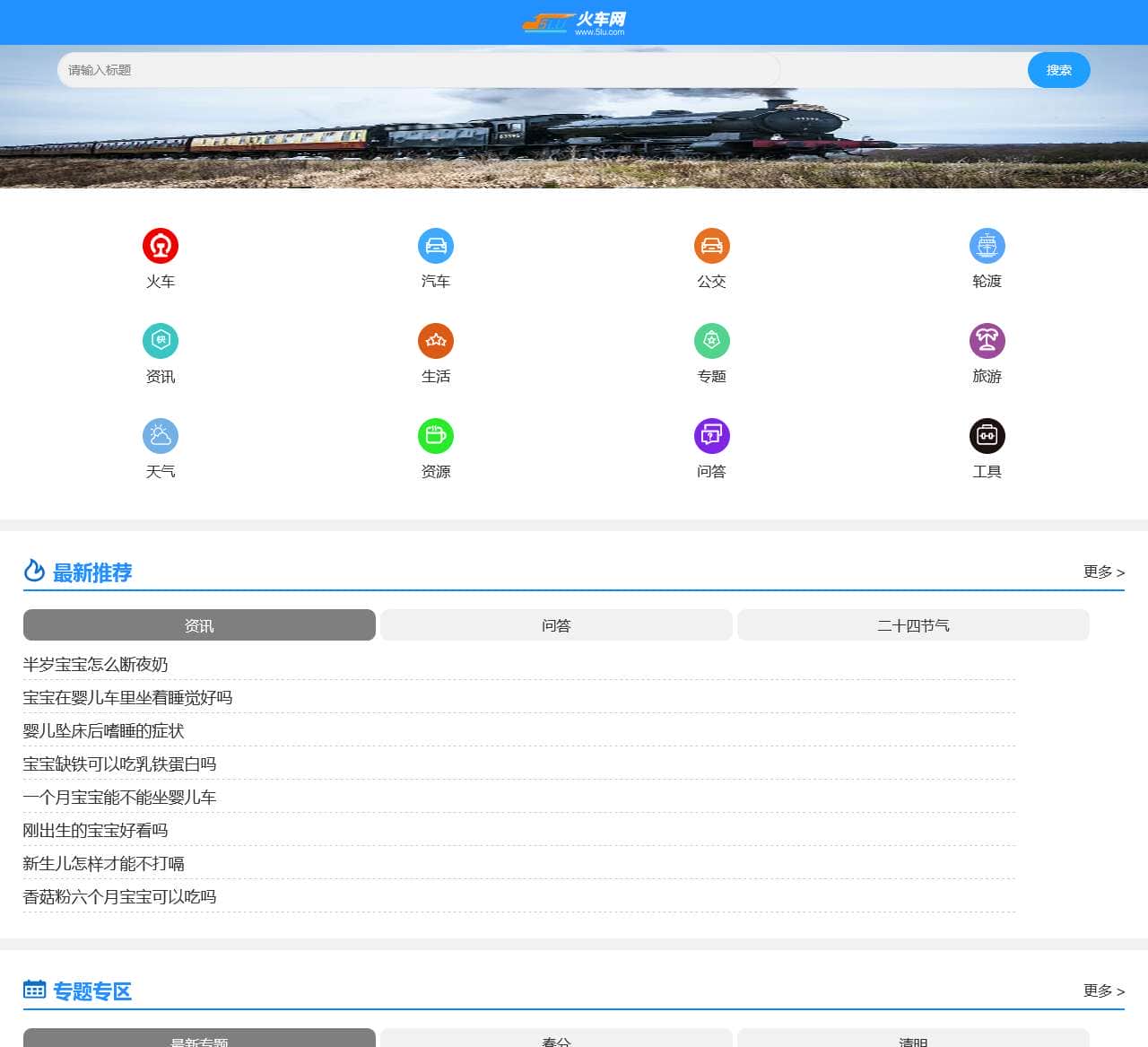Open article 一个月宝宝能不能坐婴儿车
Screen dimensions: 1148x1047
[x=120, y=798]
